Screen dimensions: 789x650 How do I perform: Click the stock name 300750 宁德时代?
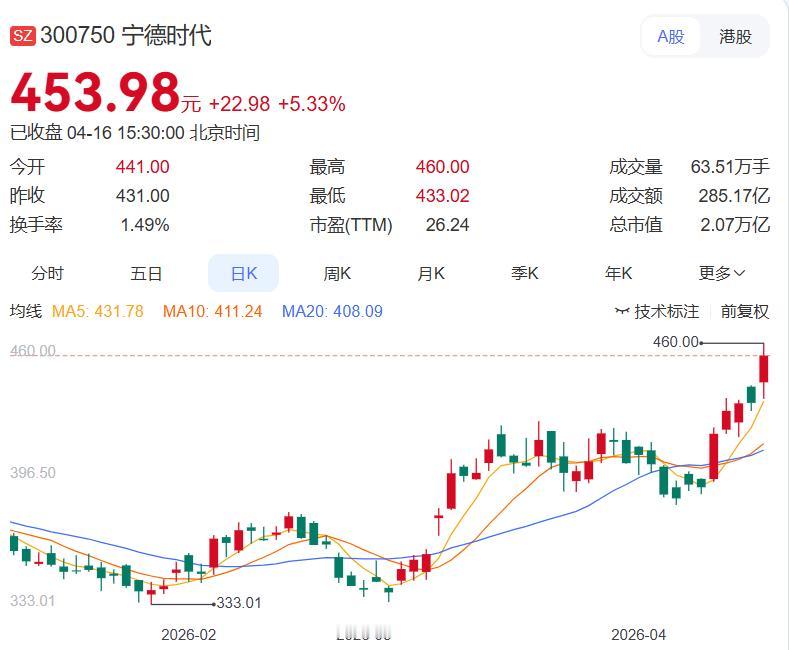[x=126, y=36]
